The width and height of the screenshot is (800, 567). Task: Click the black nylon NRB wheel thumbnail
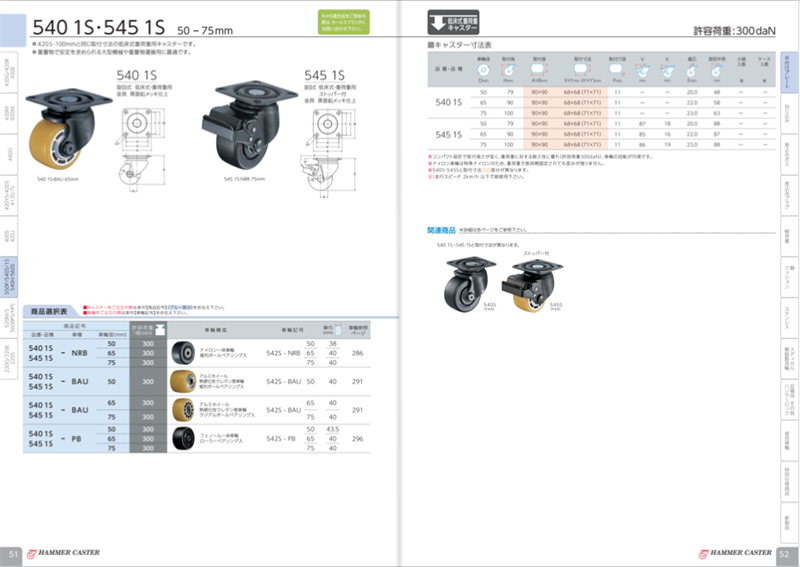[183, 353]
